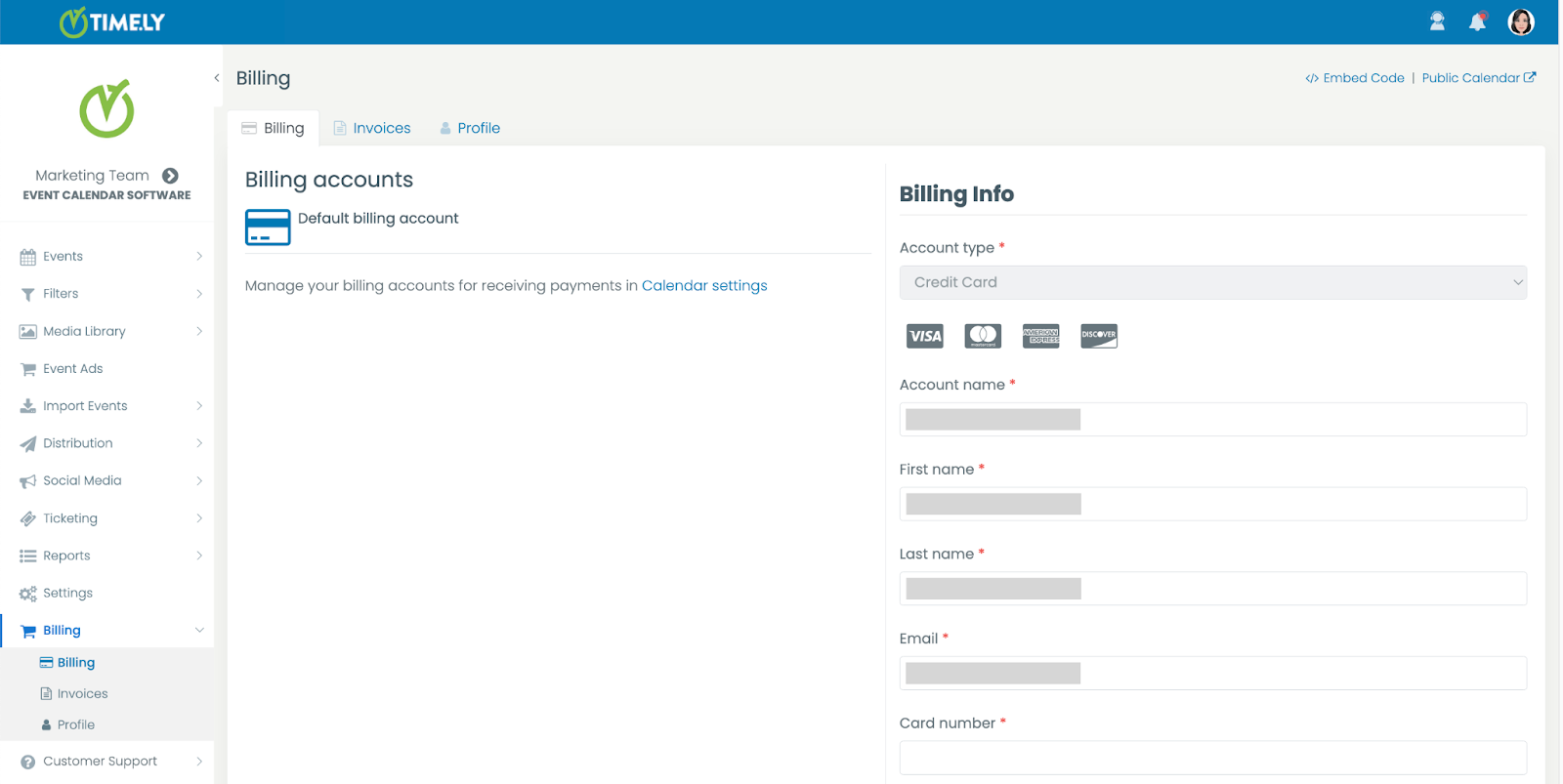The width and height of the screenshot is (1563, 784).
Task: Expand the Reports chevron
Action: [199, 556]
